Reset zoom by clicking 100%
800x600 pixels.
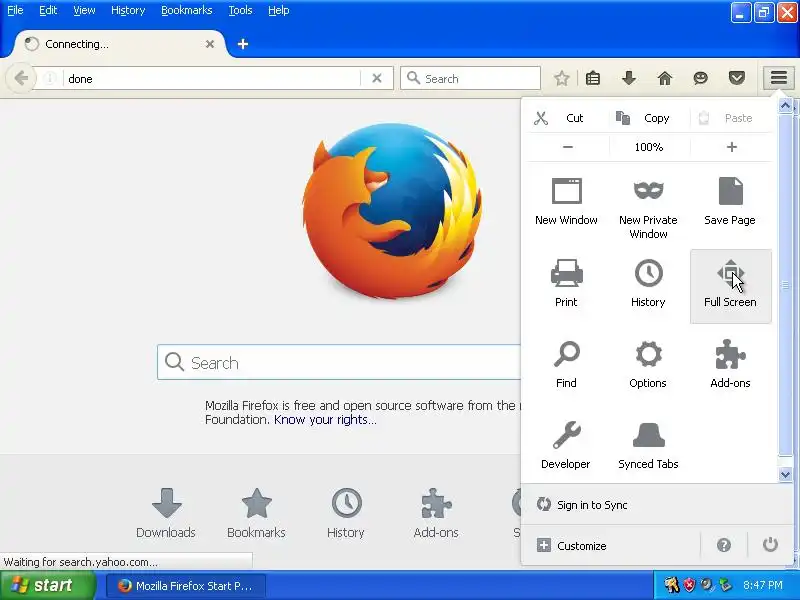coord(649,147)
